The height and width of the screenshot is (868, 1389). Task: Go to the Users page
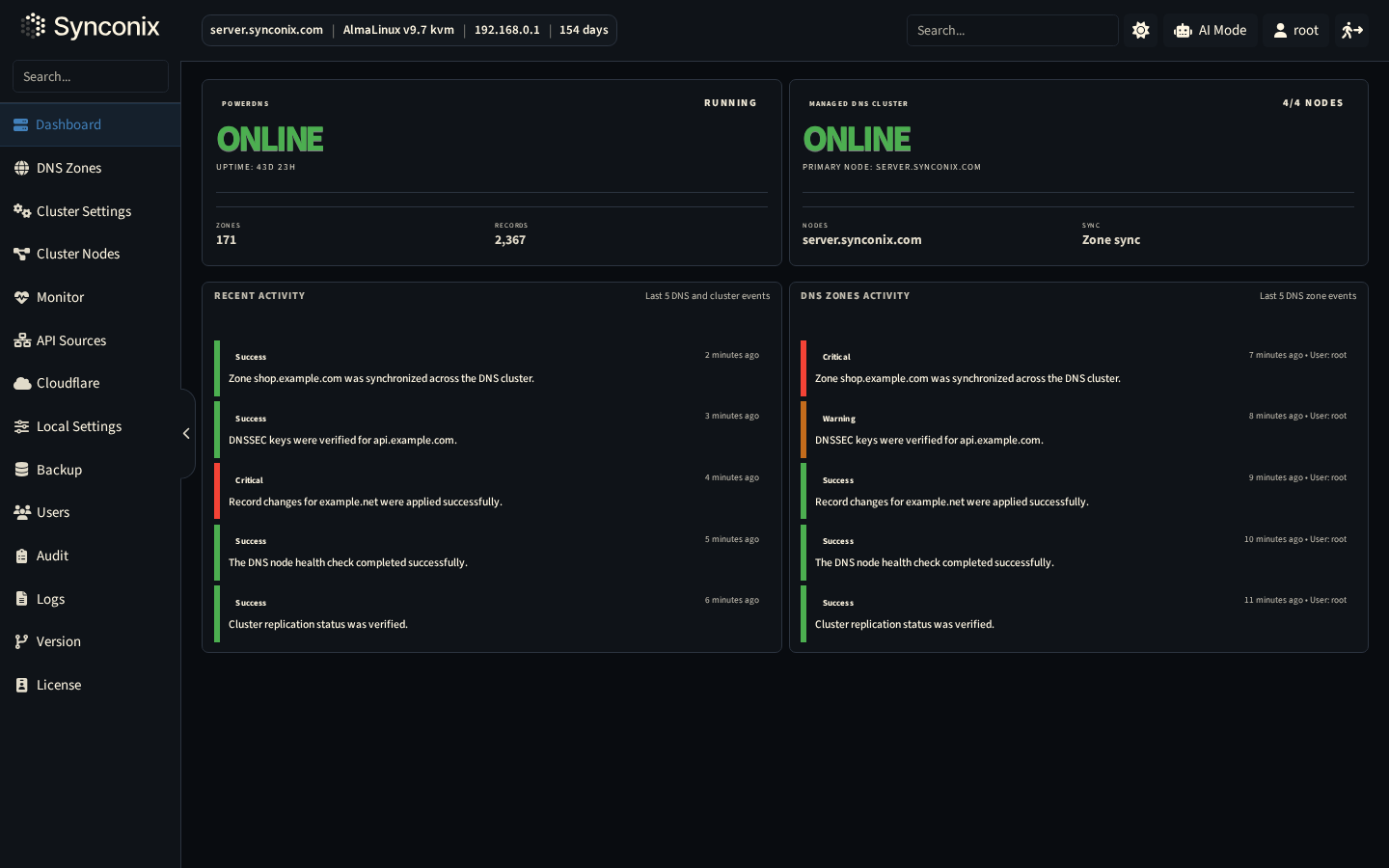tap(90, 512)
